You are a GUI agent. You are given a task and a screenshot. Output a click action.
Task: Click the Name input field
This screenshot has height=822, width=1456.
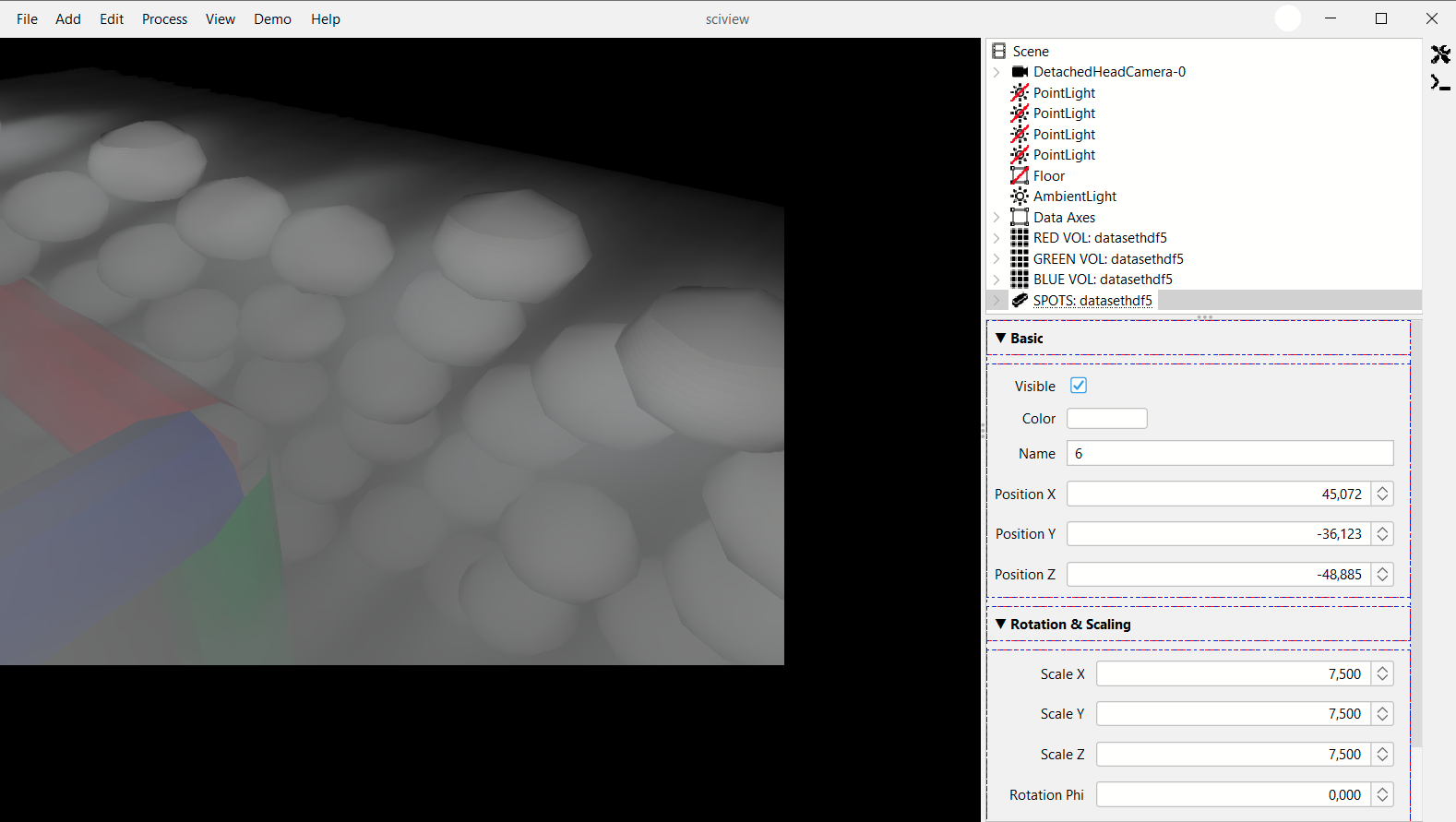[1230, 454]
